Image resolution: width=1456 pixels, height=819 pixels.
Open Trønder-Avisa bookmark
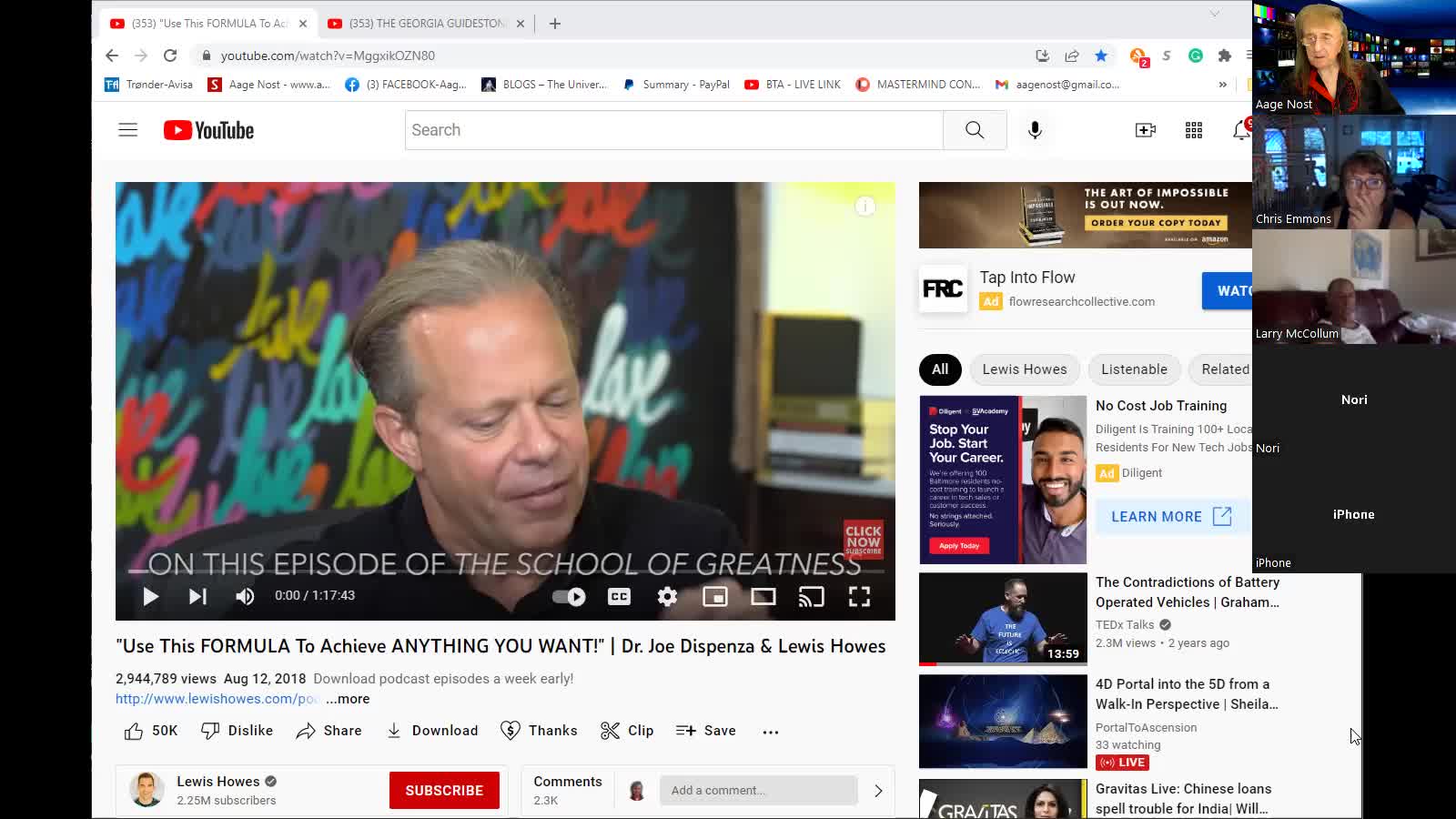coord(148,85)
